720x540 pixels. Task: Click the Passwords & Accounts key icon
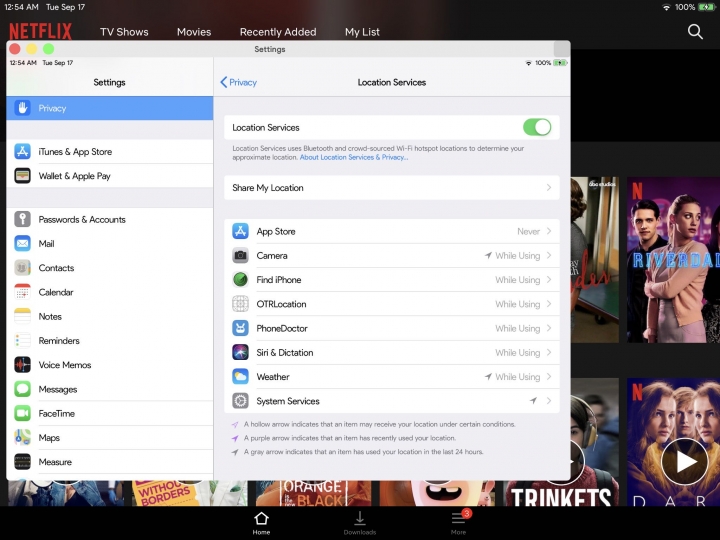[22, 219]
